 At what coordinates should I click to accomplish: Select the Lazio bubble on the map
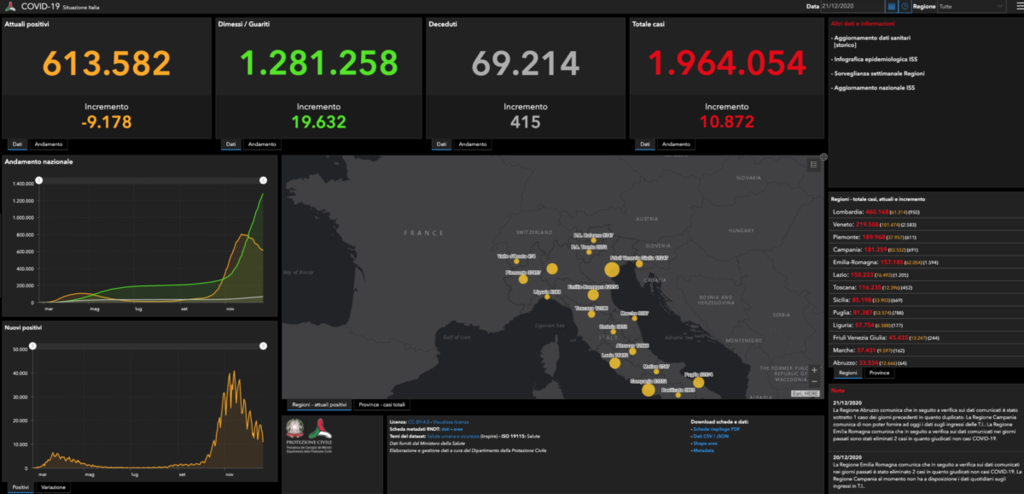pos(614,365)
